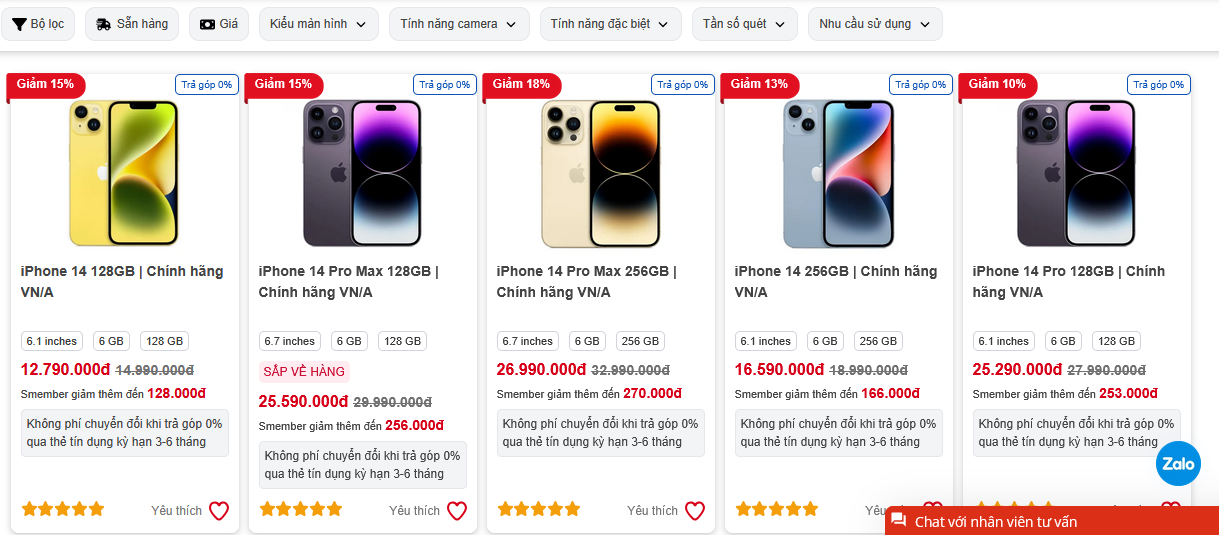Click the Zalo chat icon
1219x535 pixels.
click(1178, 464)
